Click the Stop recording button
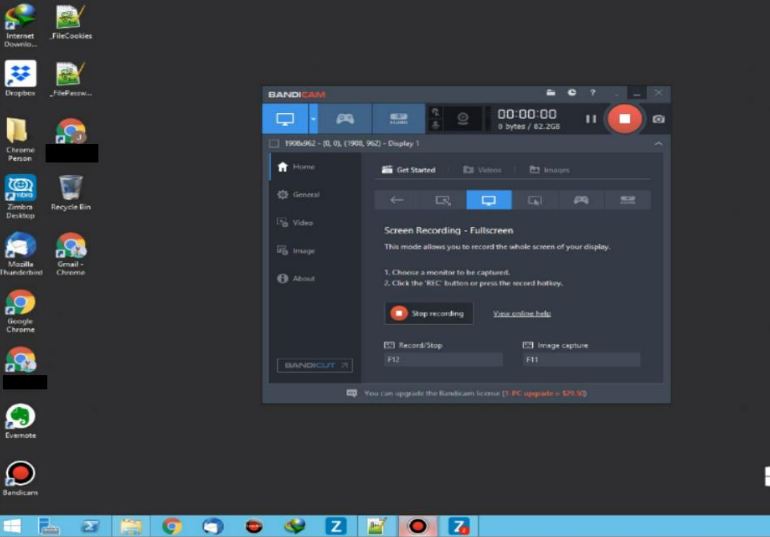The height and width of the screenshot is (537, 770). point(429,313)
